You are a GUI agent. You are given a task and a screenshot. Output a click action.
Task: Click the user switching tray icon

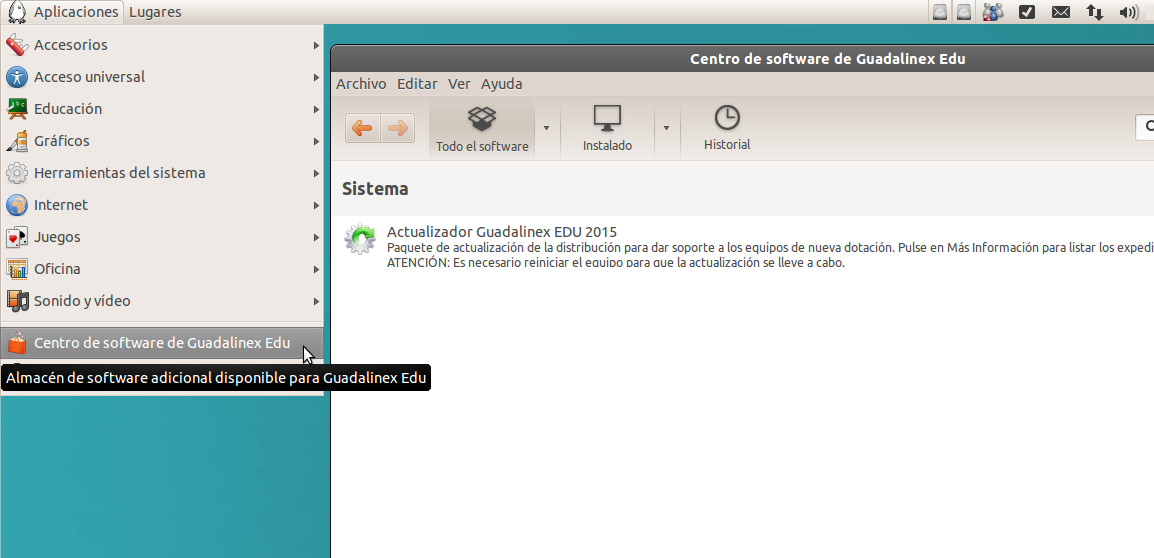pos(993,12)
